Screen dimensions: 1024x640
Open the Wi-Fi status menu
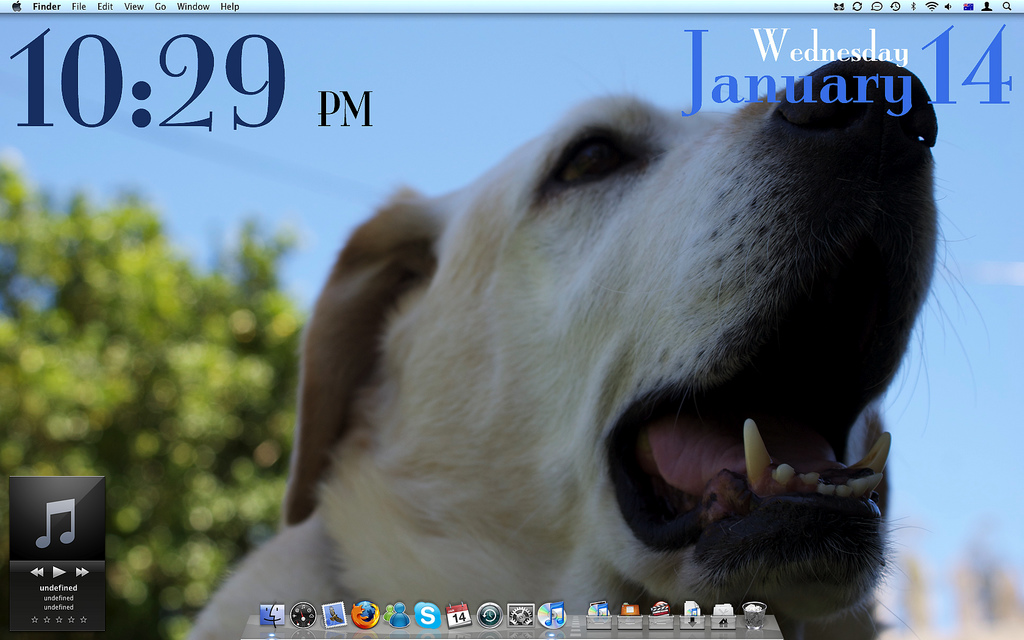point(932,7)
